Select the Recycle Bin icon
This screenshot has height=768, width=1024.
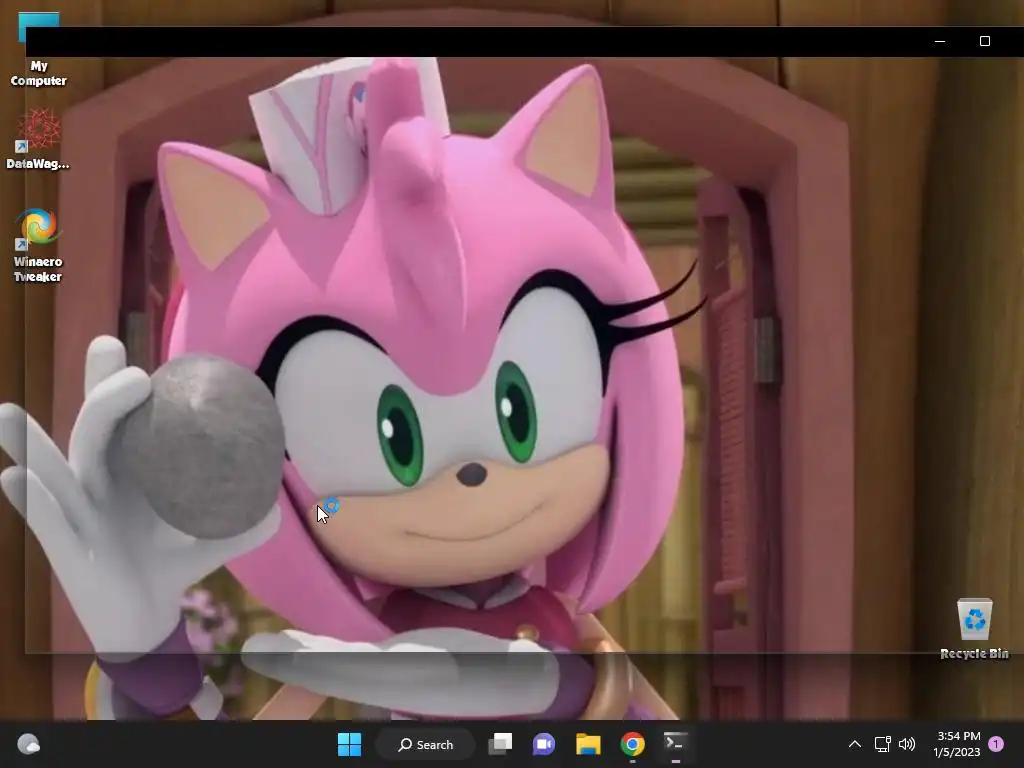tap(974, 628)
